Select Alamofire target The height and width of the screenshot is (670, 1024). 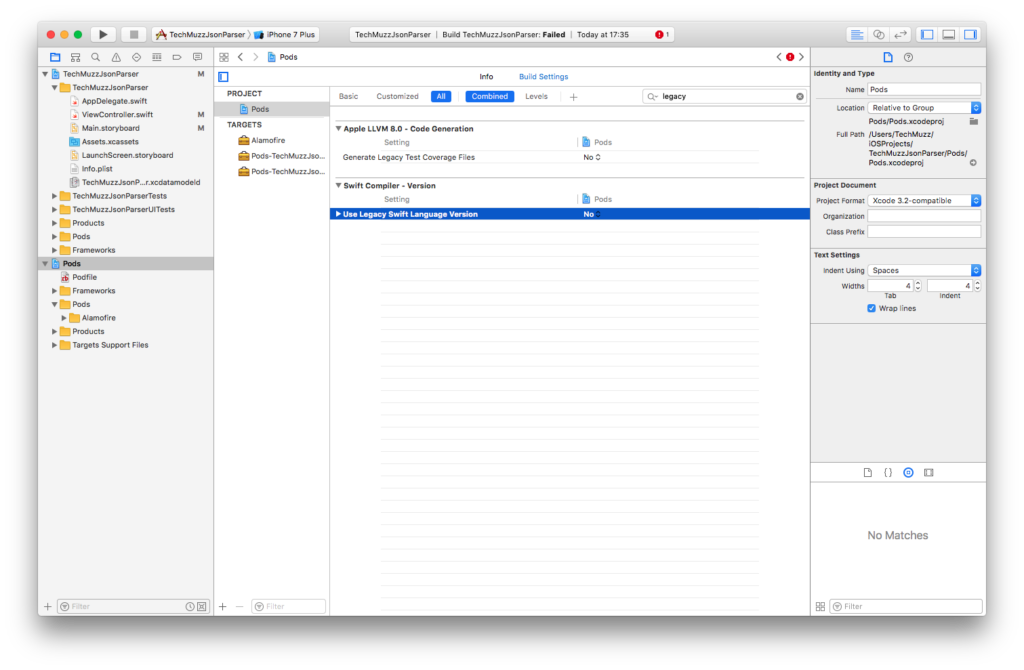pyautogui.click(x=268, y=140)
